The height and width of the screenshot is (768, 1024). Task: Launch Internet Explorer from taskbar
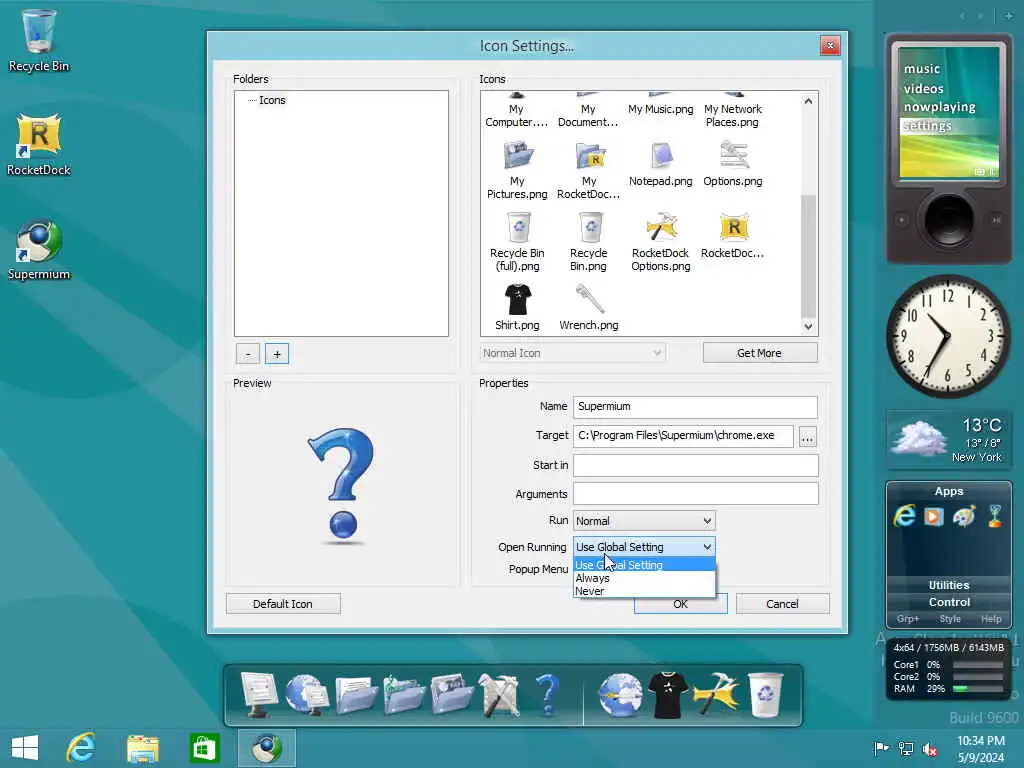81,748
